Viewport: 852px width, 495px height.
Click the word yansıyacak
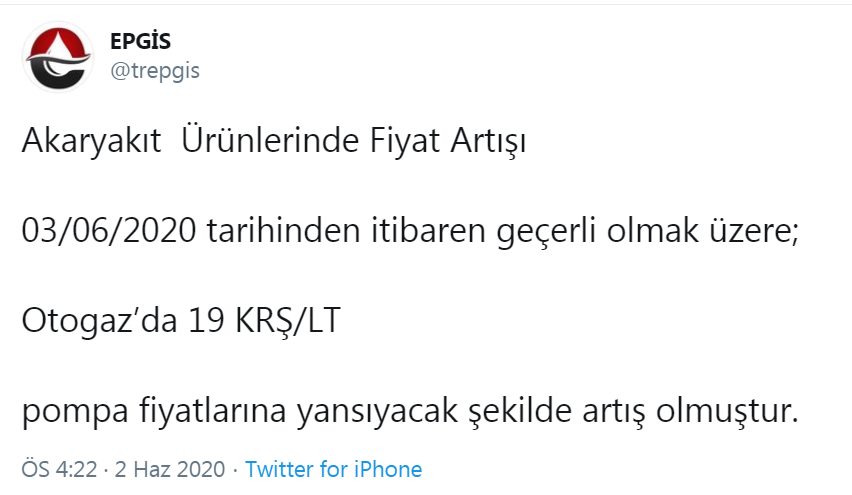pos(378,411)
